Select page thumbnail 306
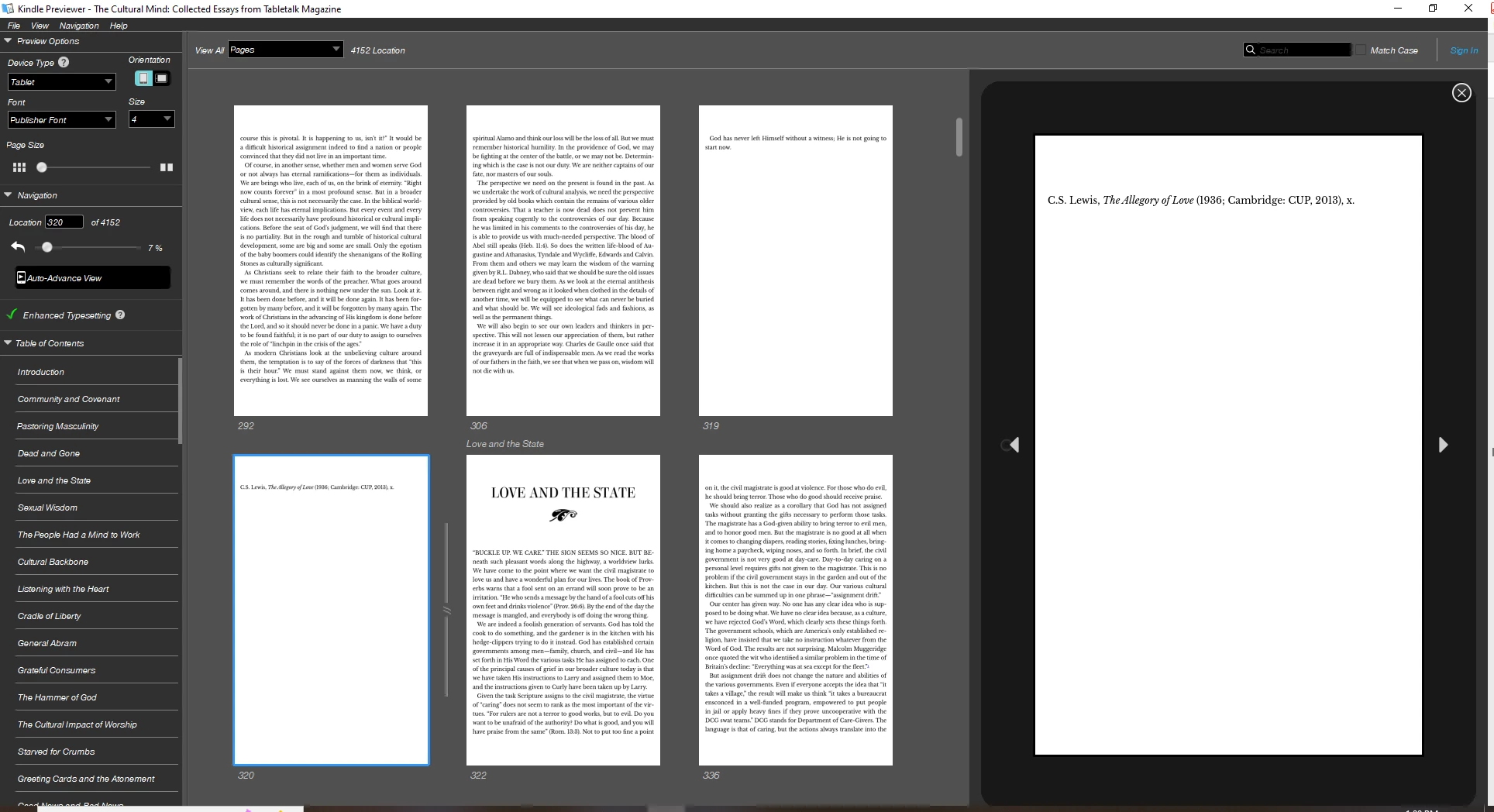Image resolution: width=1494 pixels, height=812 pixels. pyautogui.click(x=563, y=260)
